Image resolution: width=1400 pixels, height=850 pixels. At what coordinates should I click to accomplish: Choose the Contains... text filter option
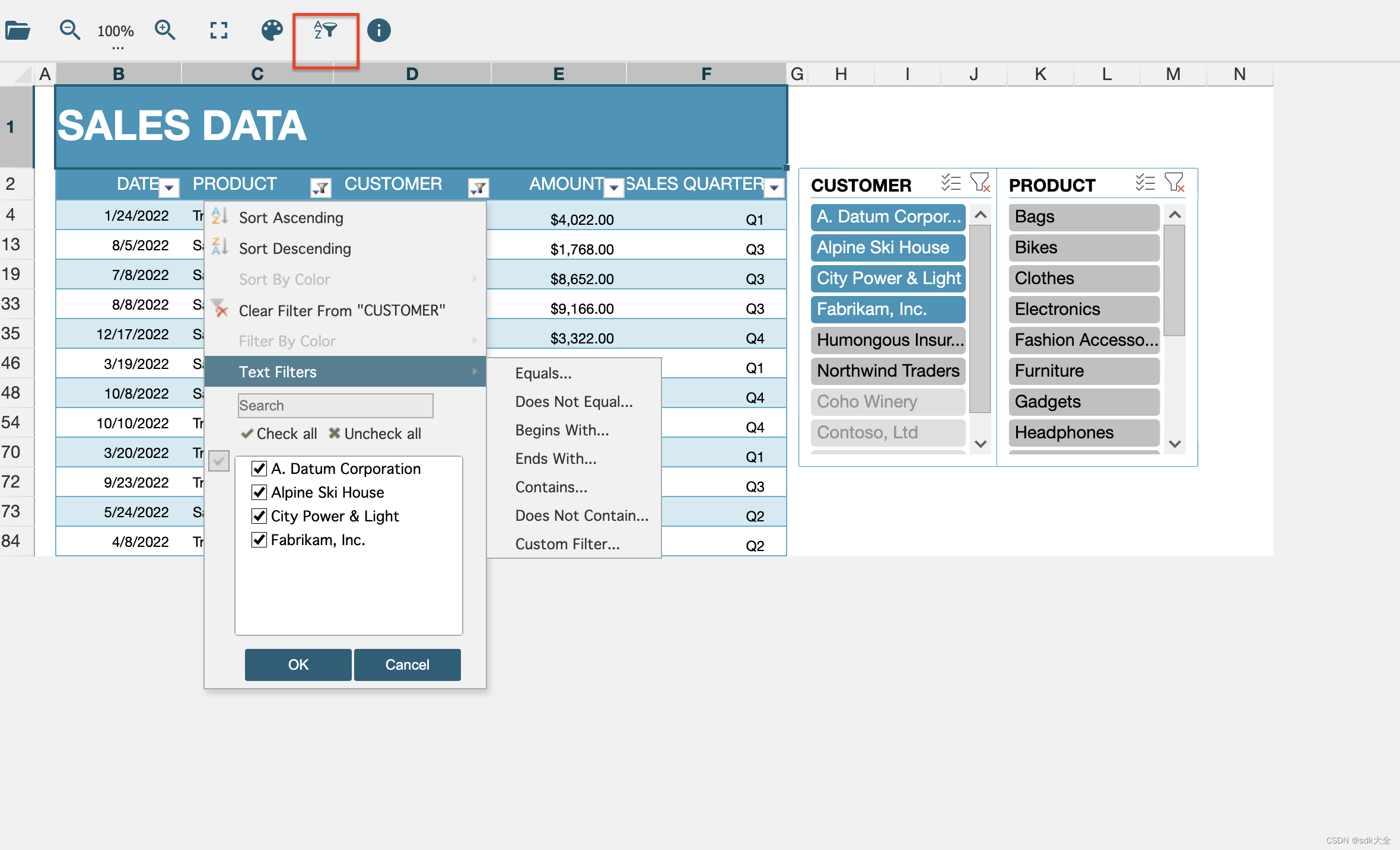pos(551,487)
